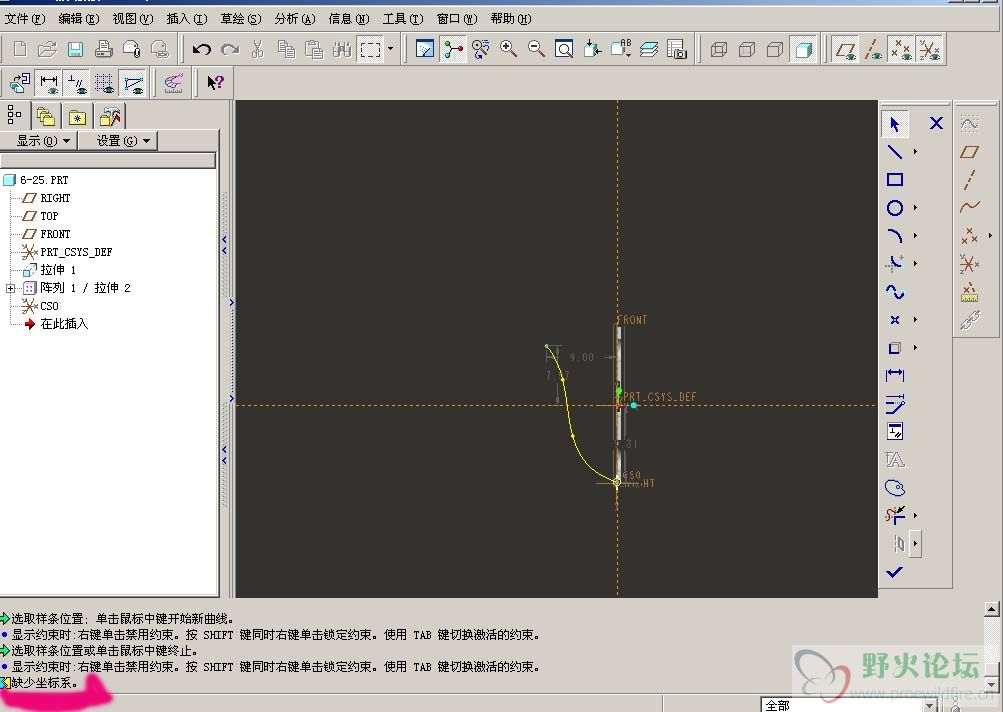Select the Fillet sketch tool
This screenshot has width=1003, height=712.
tap(895, 264)
